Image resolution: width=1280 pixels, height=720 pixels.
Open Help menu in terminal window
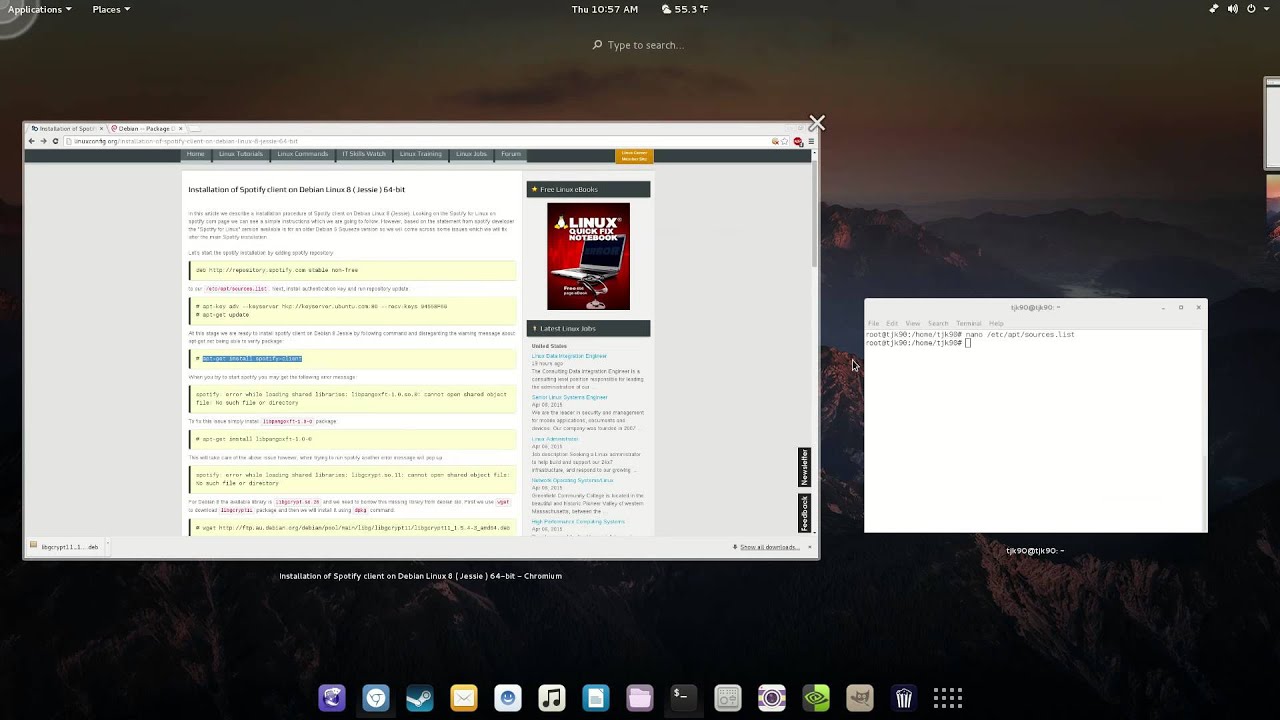[996, 323]
